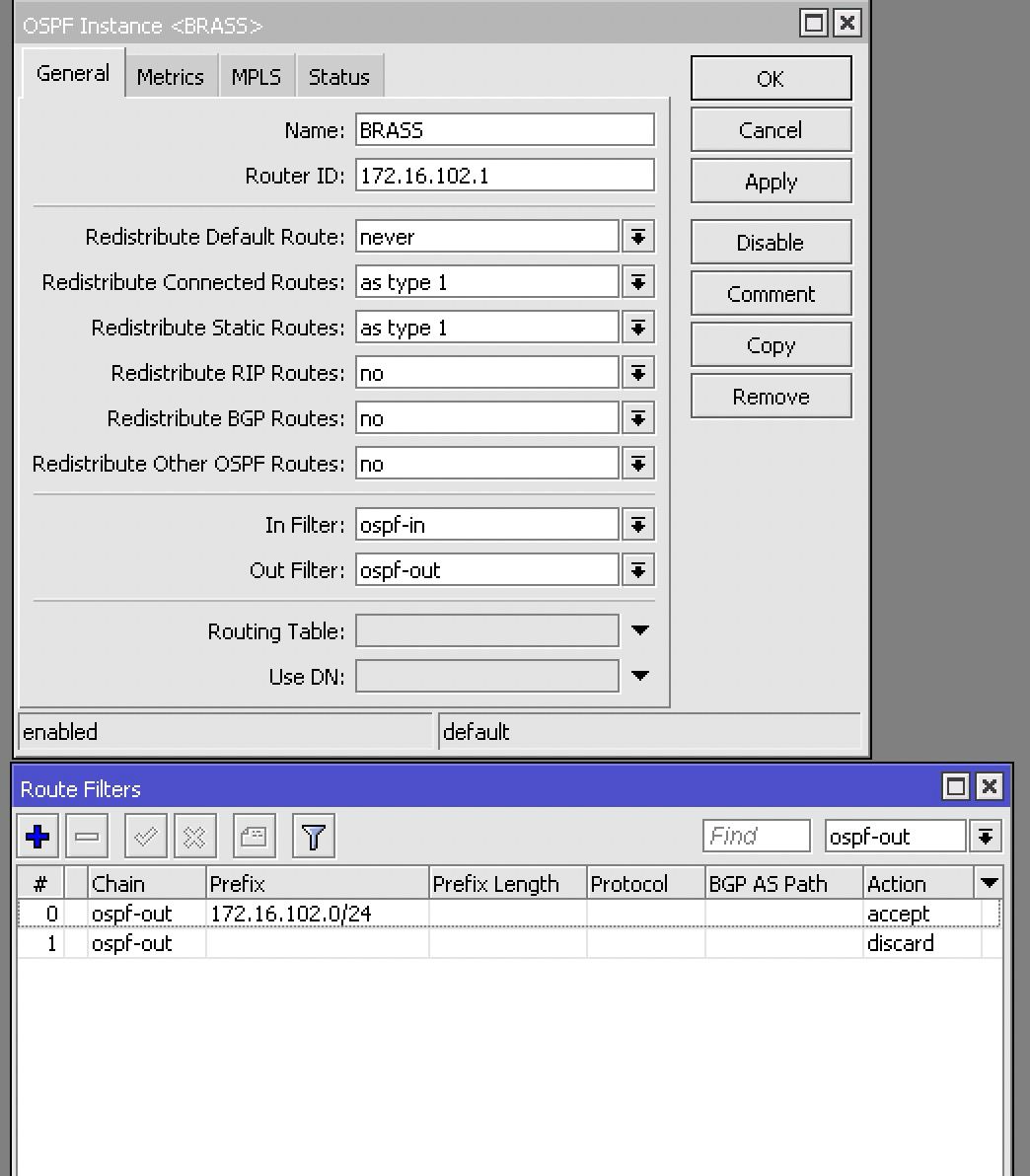1030x1176 pixels.
Task: Maximize the Route Filters window
Action: pos(956,786)
